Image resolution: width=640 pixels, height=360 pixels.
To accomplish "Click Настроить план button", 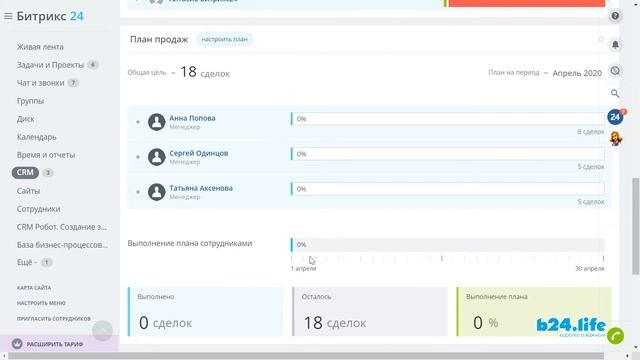I will [224, 39].
